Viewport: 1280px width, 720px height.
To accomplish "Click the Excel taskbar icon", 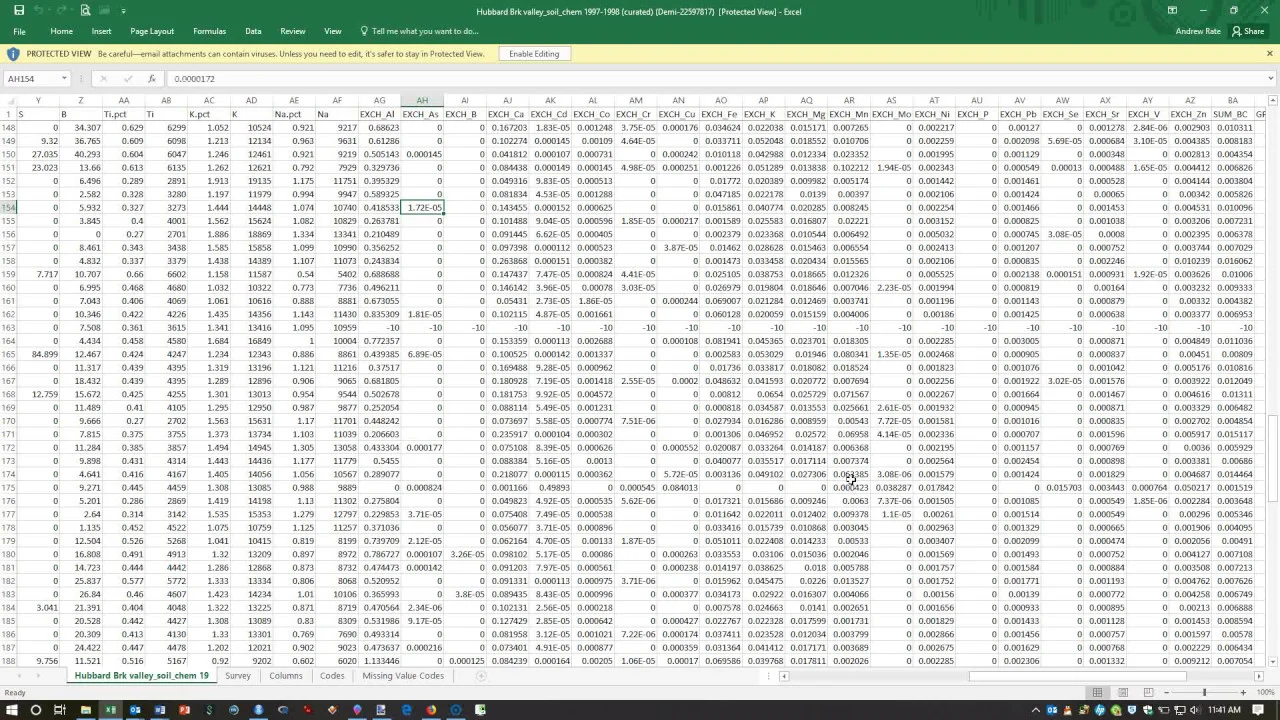I will coord(111,710).
